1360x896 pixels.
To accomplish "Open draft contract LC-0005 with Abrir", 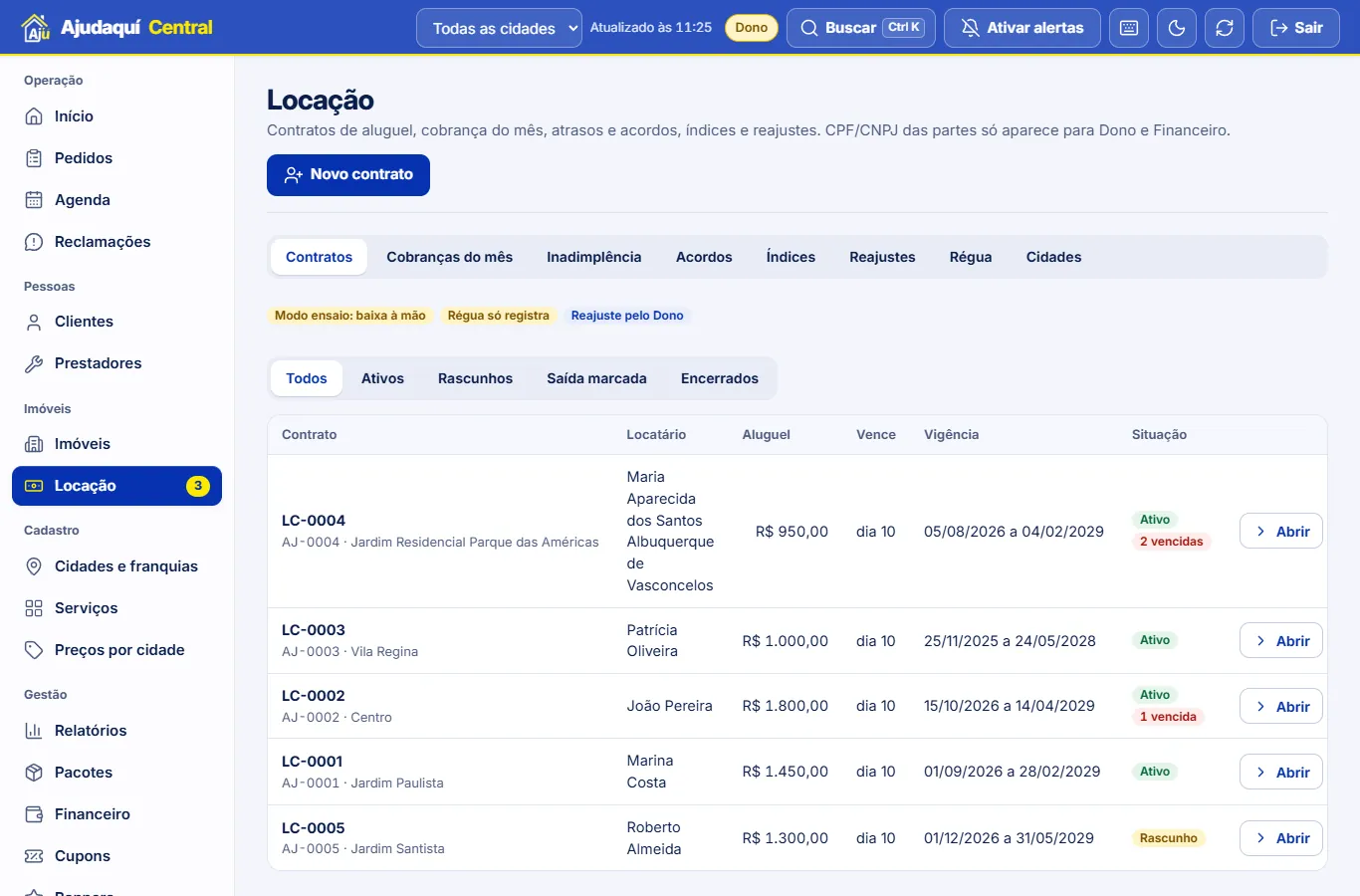I will click(x=1281, y=838).
